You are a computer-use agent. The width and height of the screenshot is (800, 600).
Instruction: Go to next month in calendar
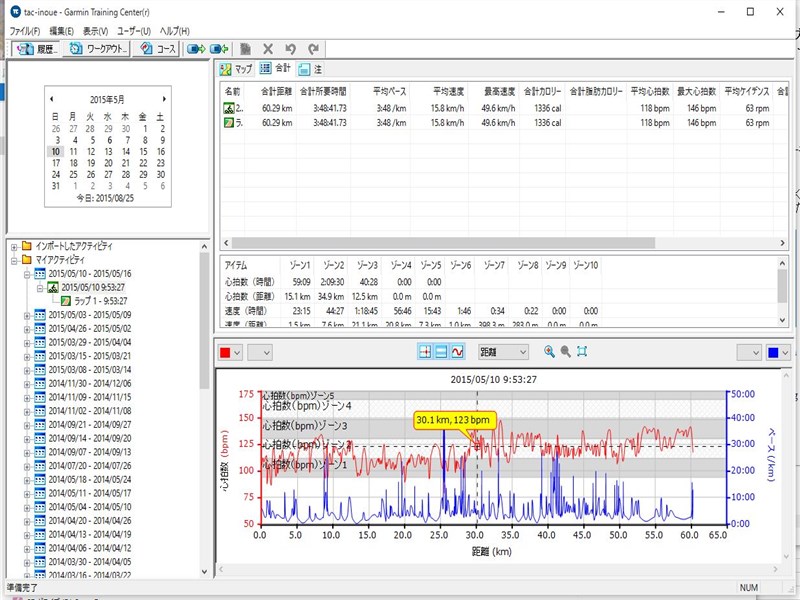(164, 99)
